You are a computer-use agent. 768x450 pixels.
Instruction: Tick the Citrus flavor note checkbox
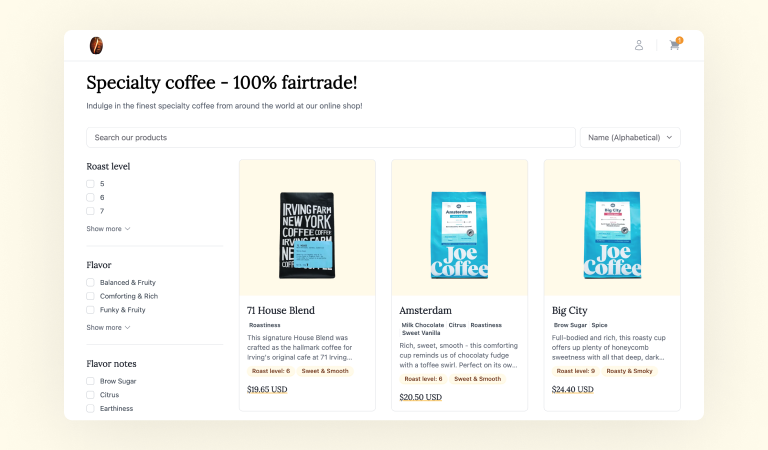[90, 395]
